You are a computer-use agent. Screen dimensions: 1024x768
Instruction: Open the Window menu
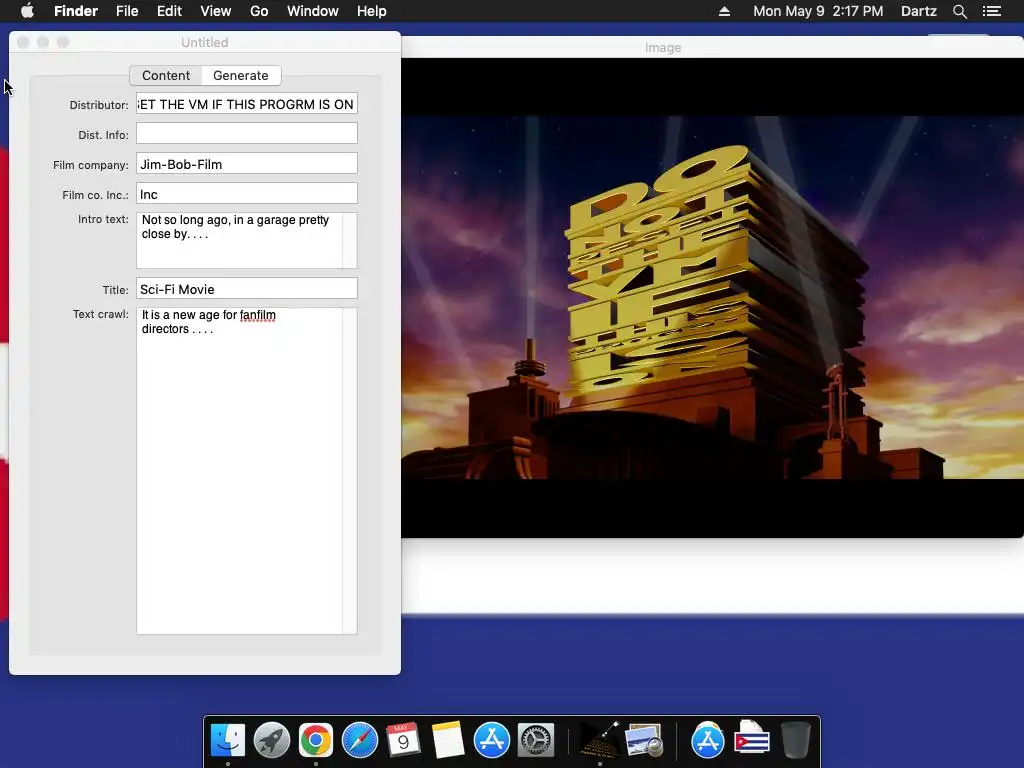(x=313, y=11)
